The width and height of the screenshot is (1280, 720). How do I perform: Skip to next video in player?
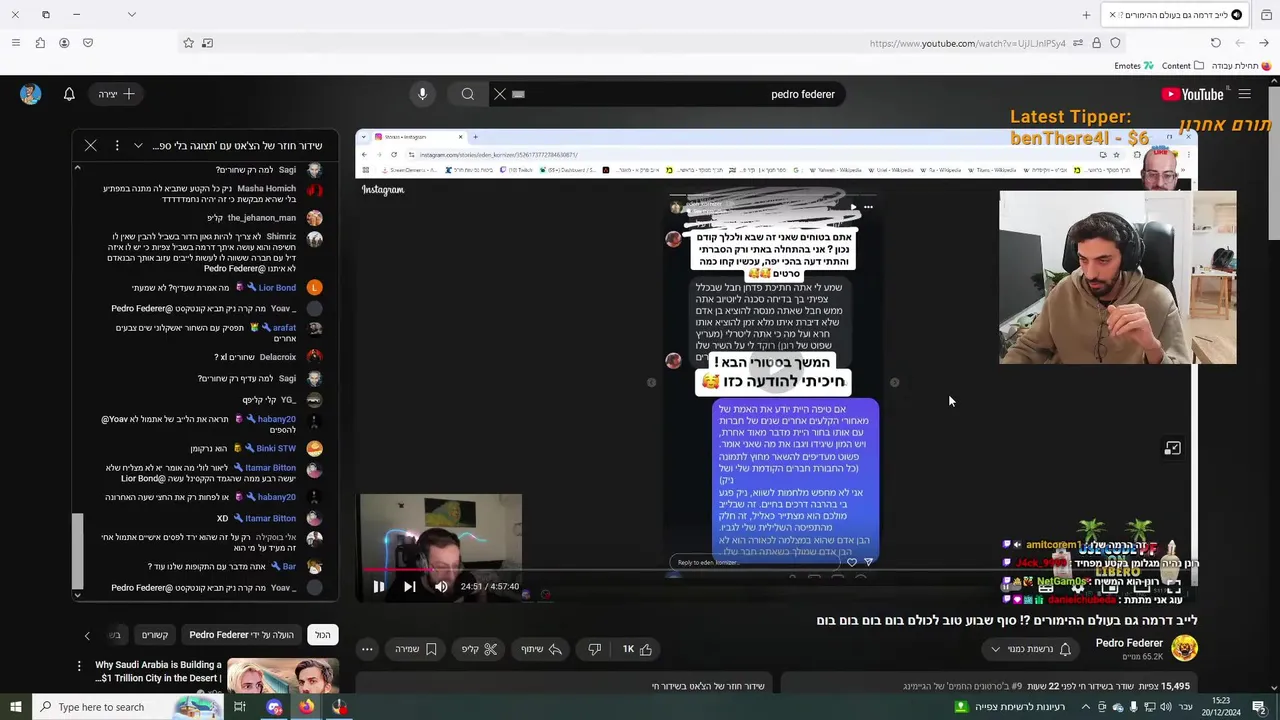409,587
